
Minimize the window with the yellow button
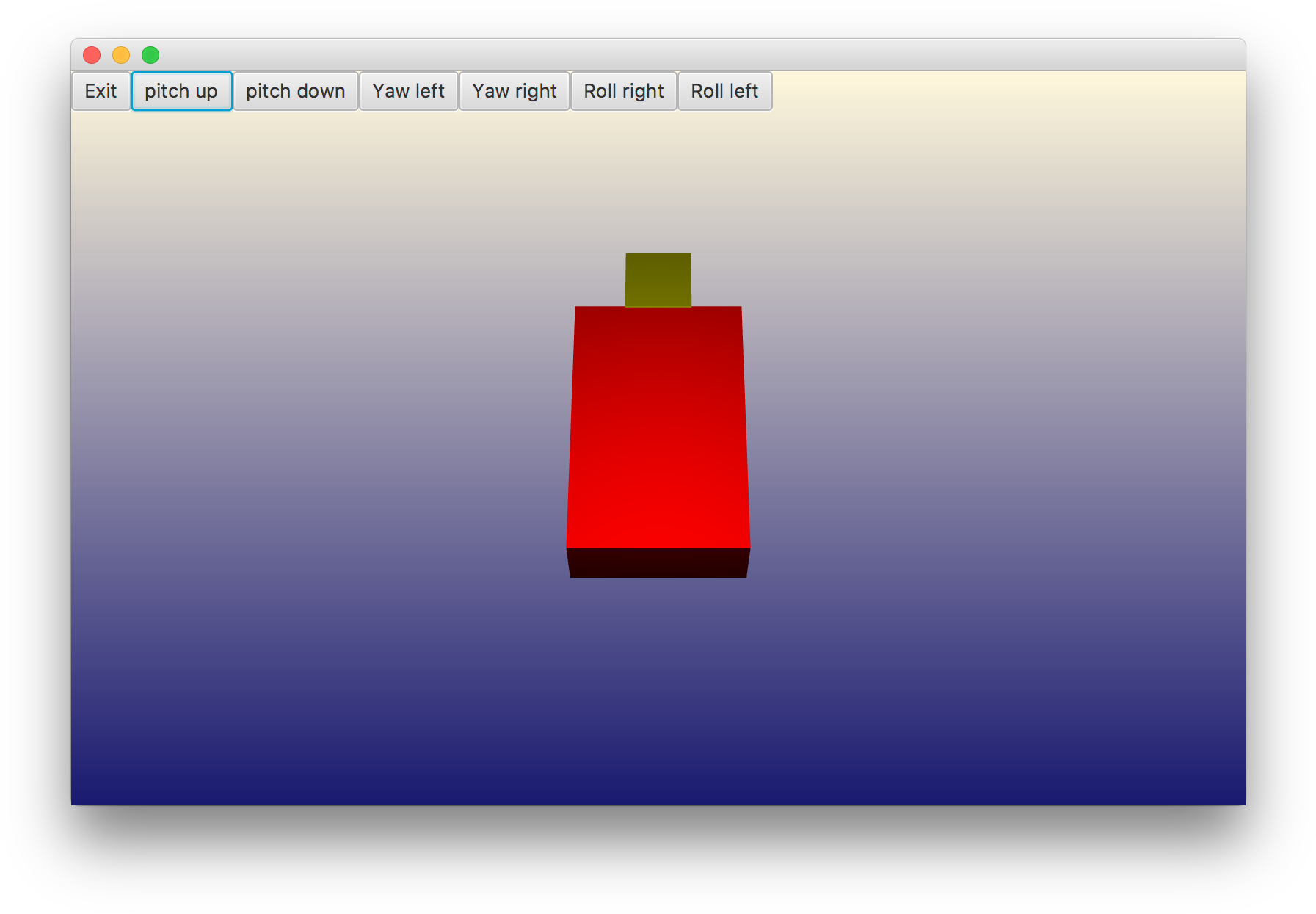(121, 55)
